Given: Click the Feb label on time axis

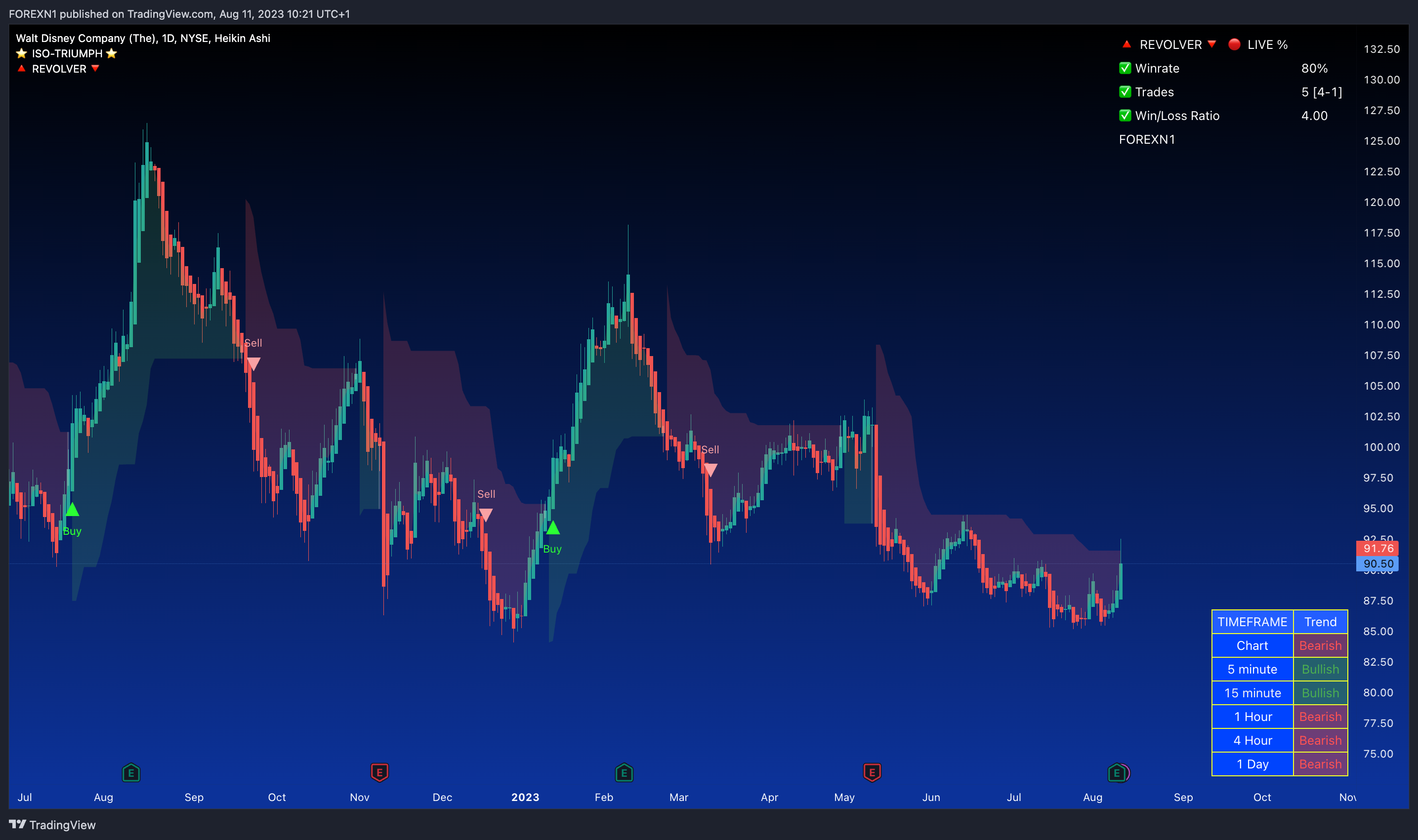Looking at the screenshot, I should [604, 797].
